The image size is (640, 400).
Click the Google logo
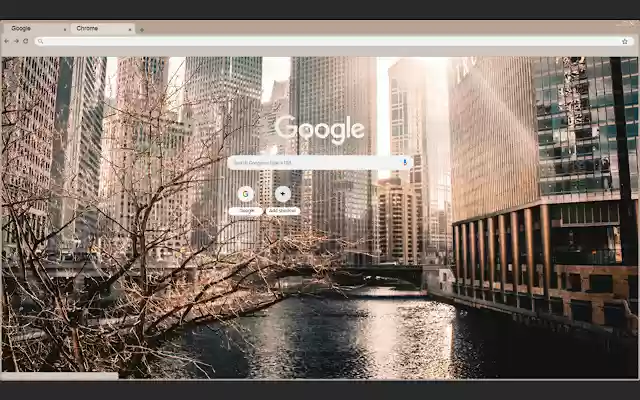320,129
